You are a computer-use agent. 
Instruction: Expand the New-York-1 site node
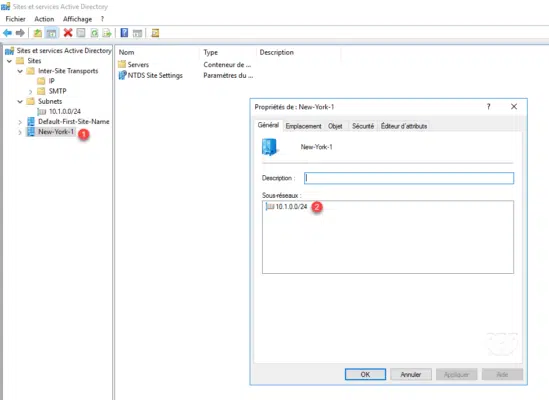20,132
